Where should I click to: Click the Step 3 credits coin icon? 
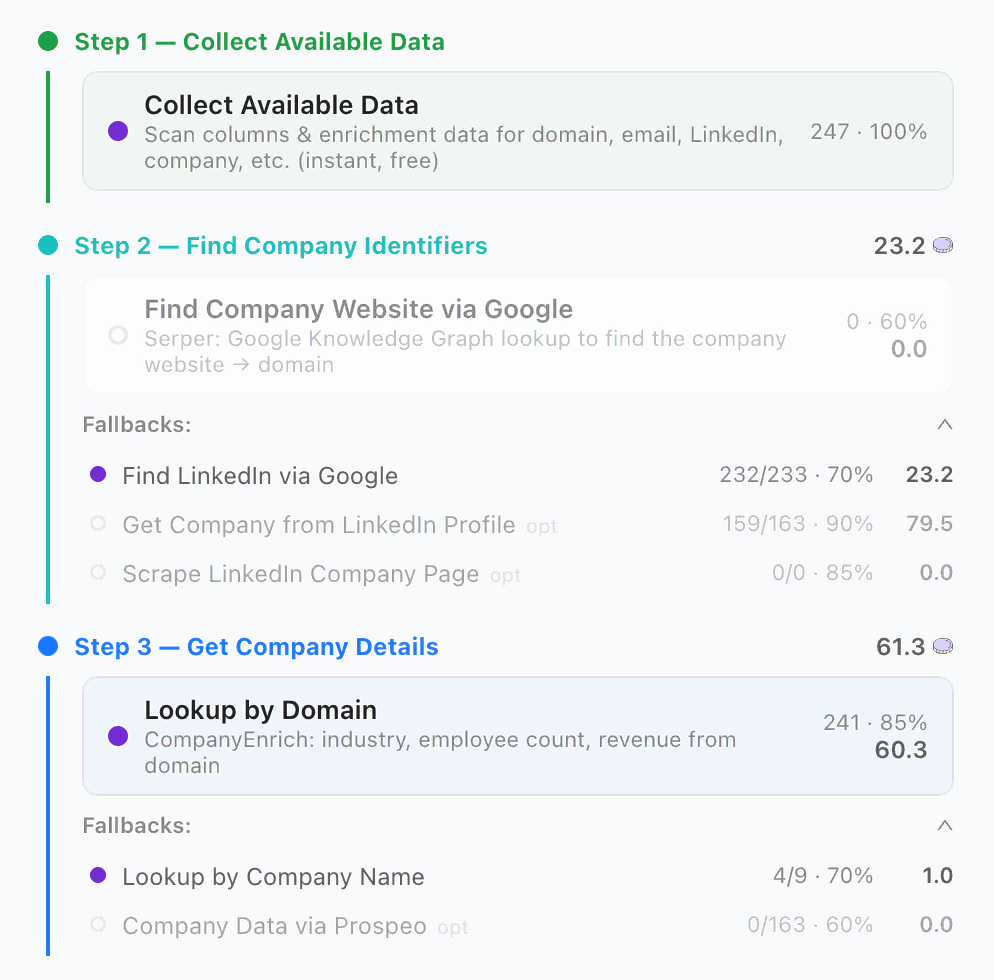tap(942, 647)
